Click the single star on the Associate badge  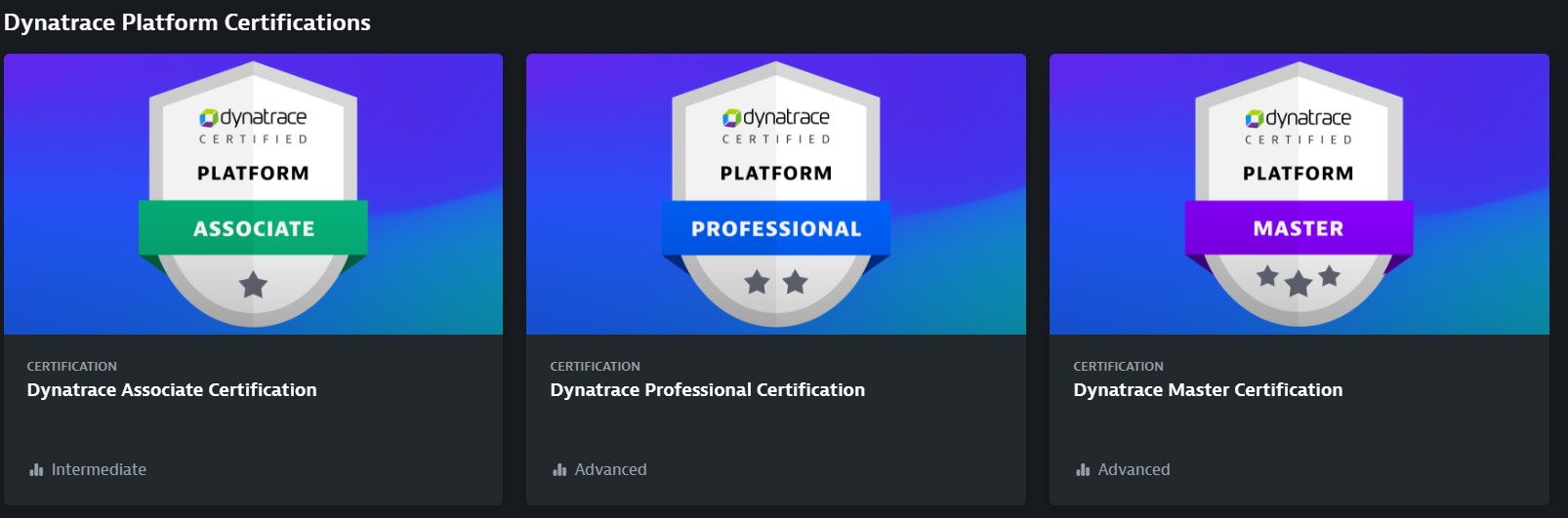coord(253,285)
